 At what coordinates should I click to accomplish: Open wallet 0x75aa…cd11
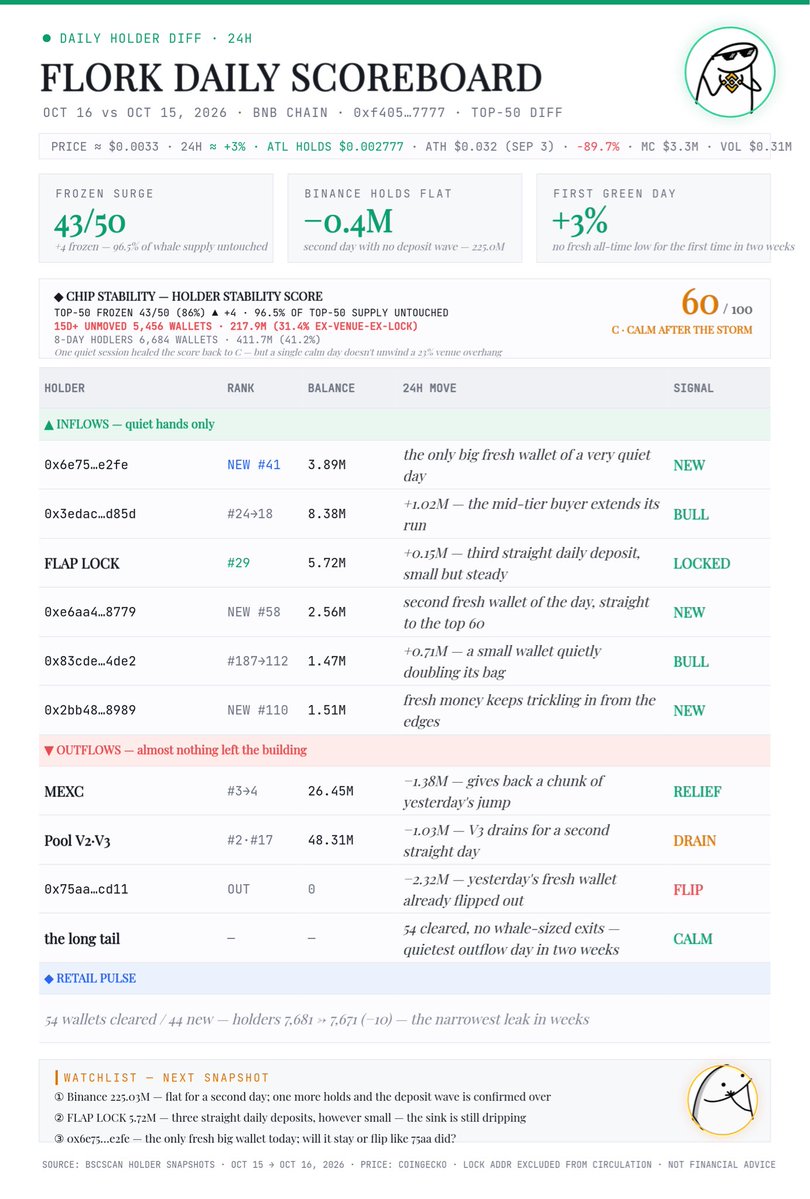coord(86,889)
